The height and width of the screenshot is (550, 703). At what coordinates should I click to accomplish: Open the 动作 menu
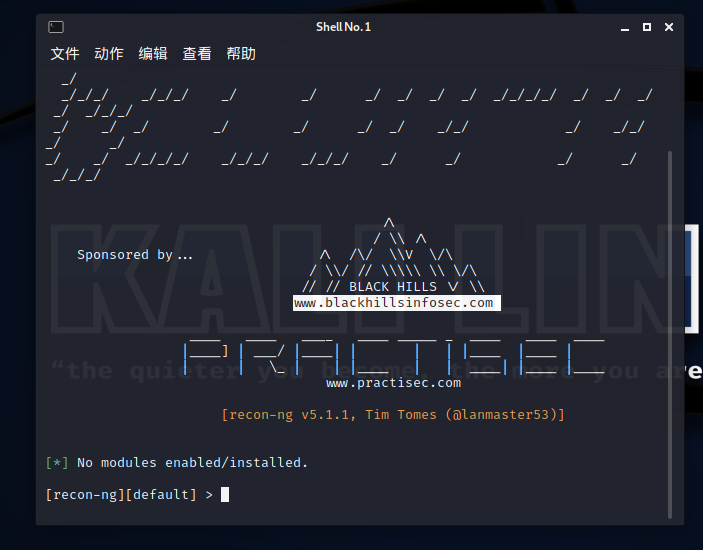point(108,54)
